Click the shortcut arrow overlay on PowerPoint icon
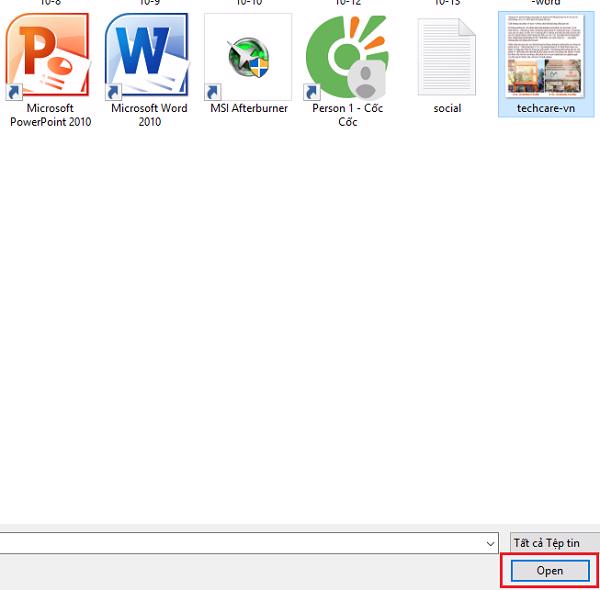The height and width of the screenshot is (590, 600). click(x=11, y=92)
